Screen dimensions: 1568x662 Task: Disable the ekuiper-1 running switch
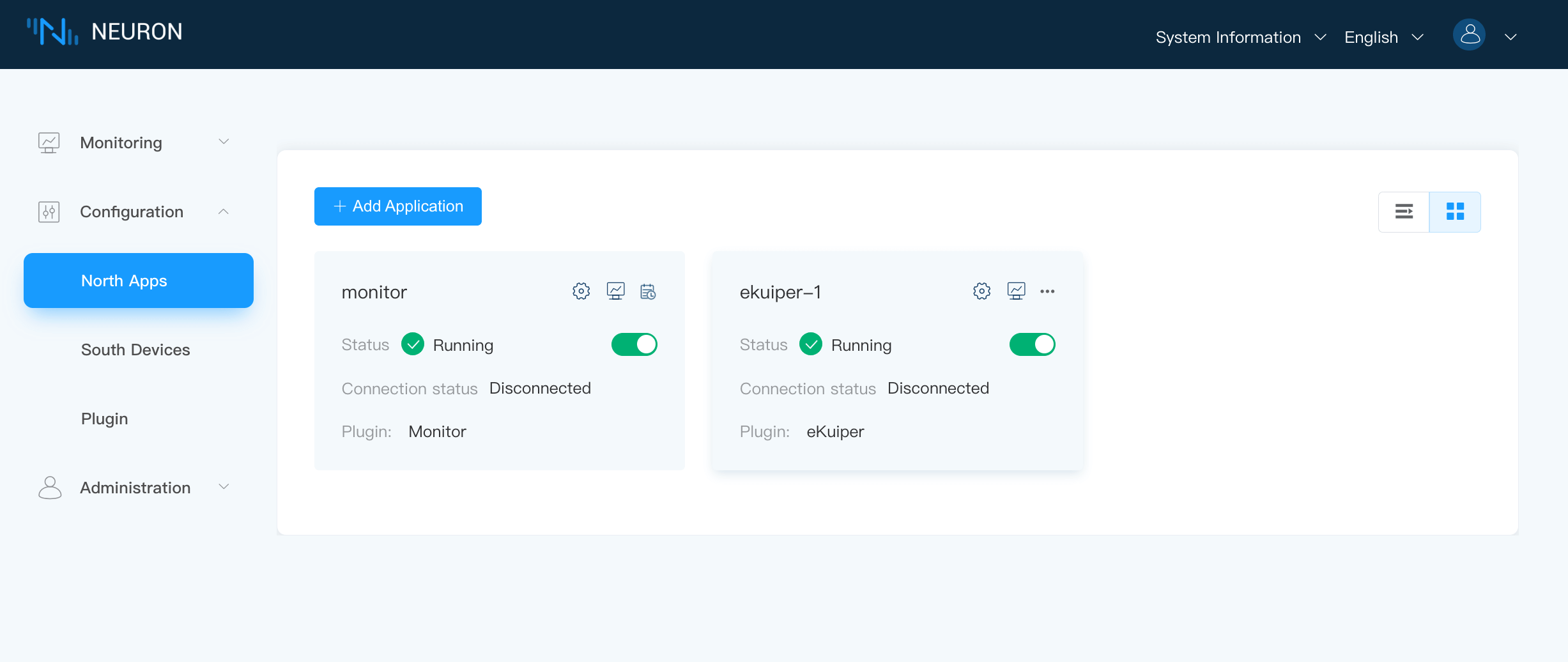coord(1032,344)
